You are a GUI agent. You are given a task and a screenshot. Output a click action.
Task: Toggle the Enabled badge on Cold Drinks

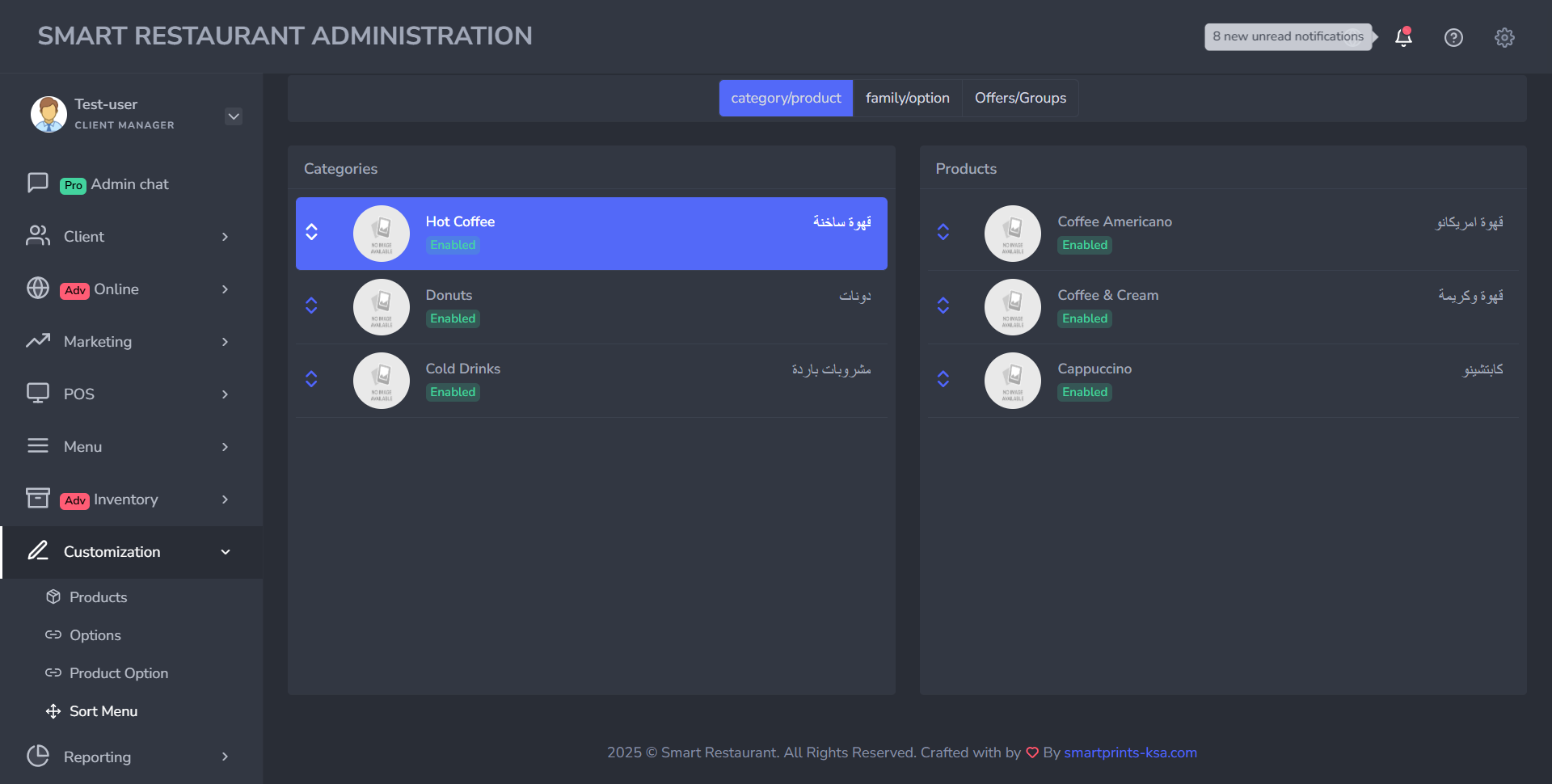point(453,392)
